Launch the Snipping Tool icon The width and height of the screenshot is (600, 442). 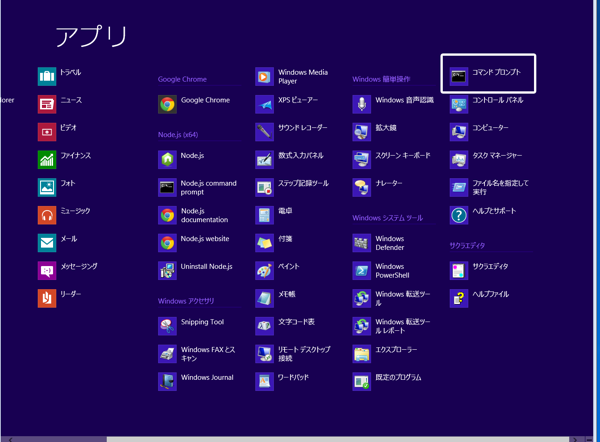(x=167, y=326)
